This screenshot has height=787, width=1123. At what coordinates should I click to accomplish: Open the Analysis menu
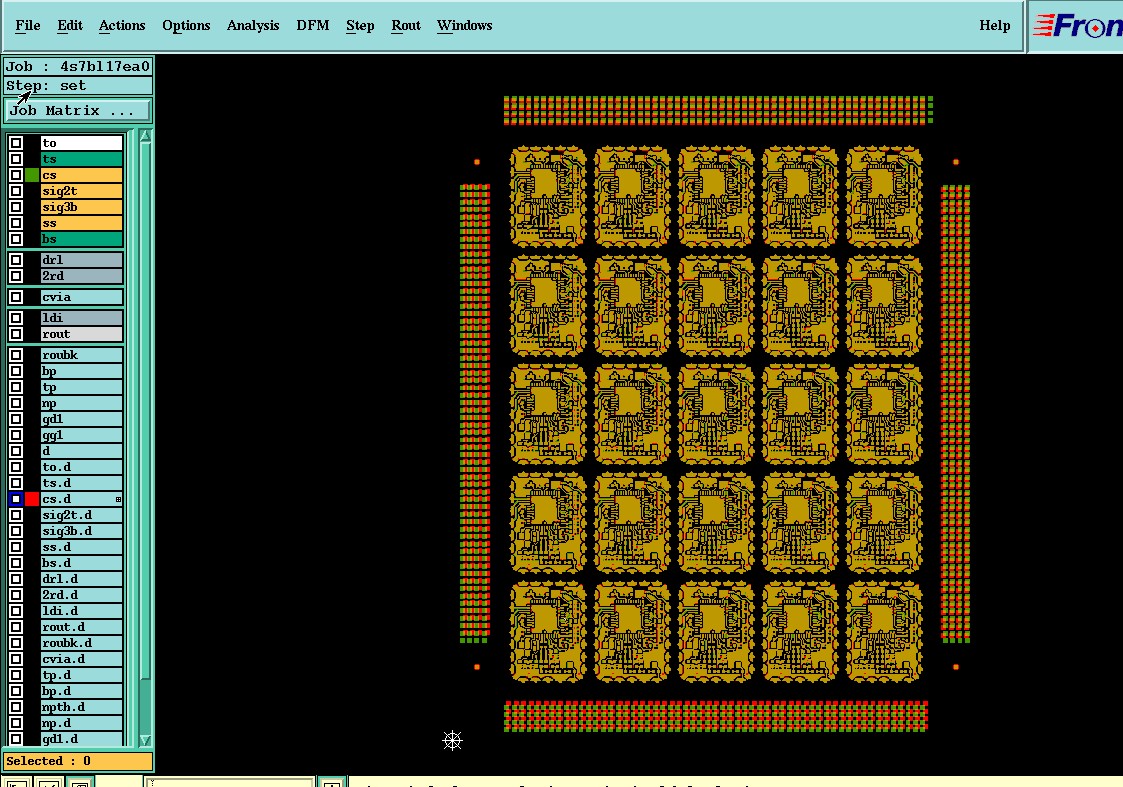click(253, 26)
